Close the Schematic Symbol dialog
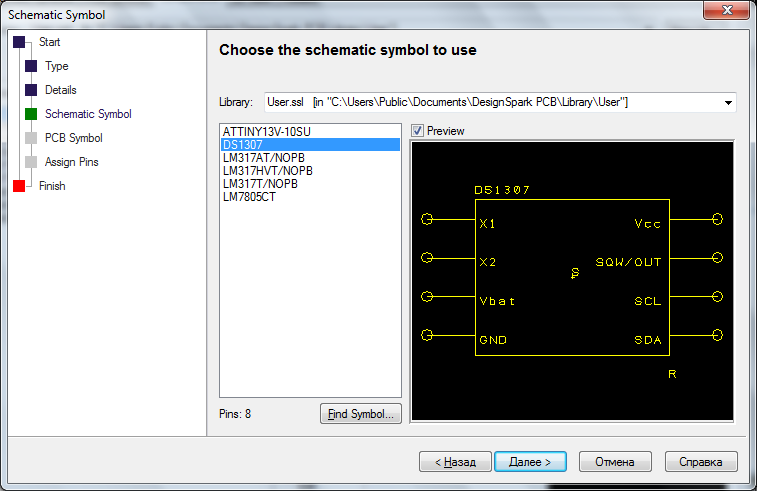Viewport: 757px width, 491px height. 727,10
